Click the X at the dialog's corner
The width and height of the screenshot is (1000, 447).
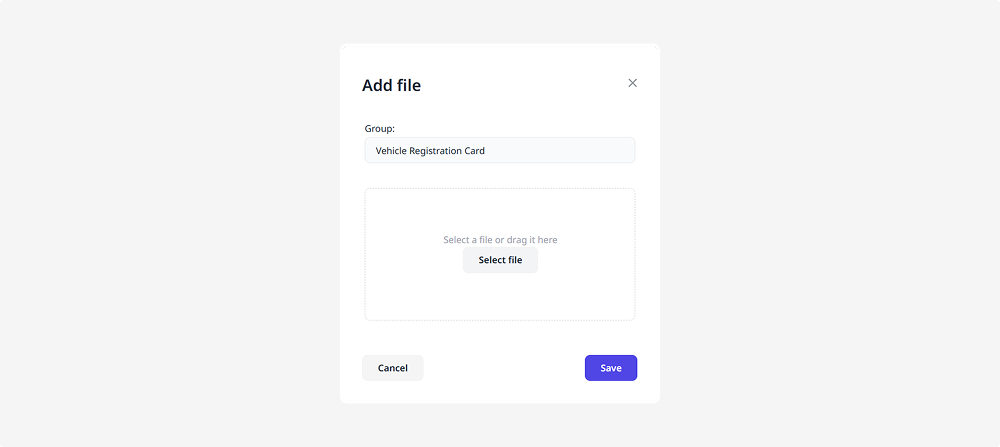coord(632,83)
